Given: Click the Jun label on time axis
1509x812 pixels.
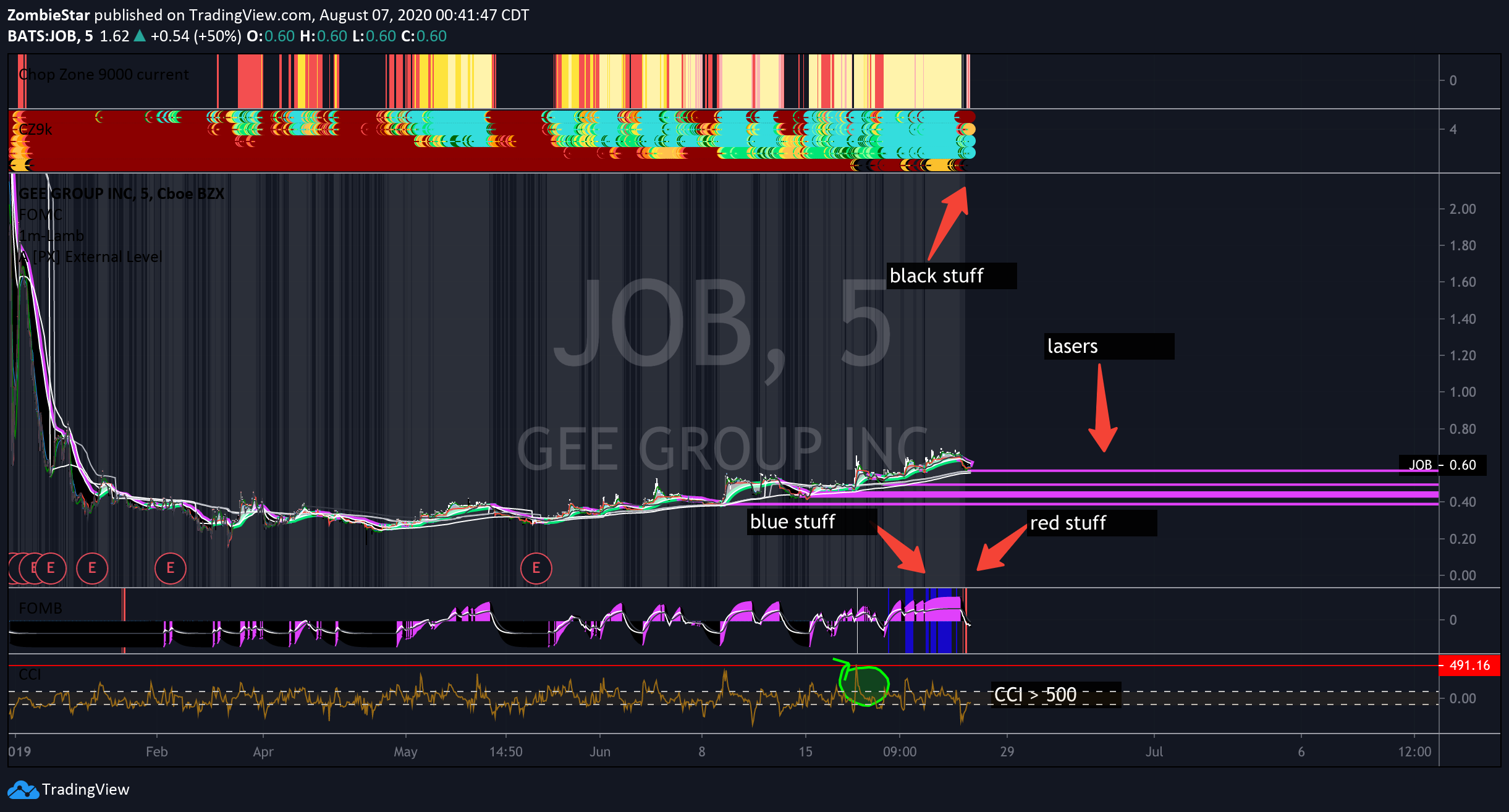Looking at the screenshot, I should [600, 751].
